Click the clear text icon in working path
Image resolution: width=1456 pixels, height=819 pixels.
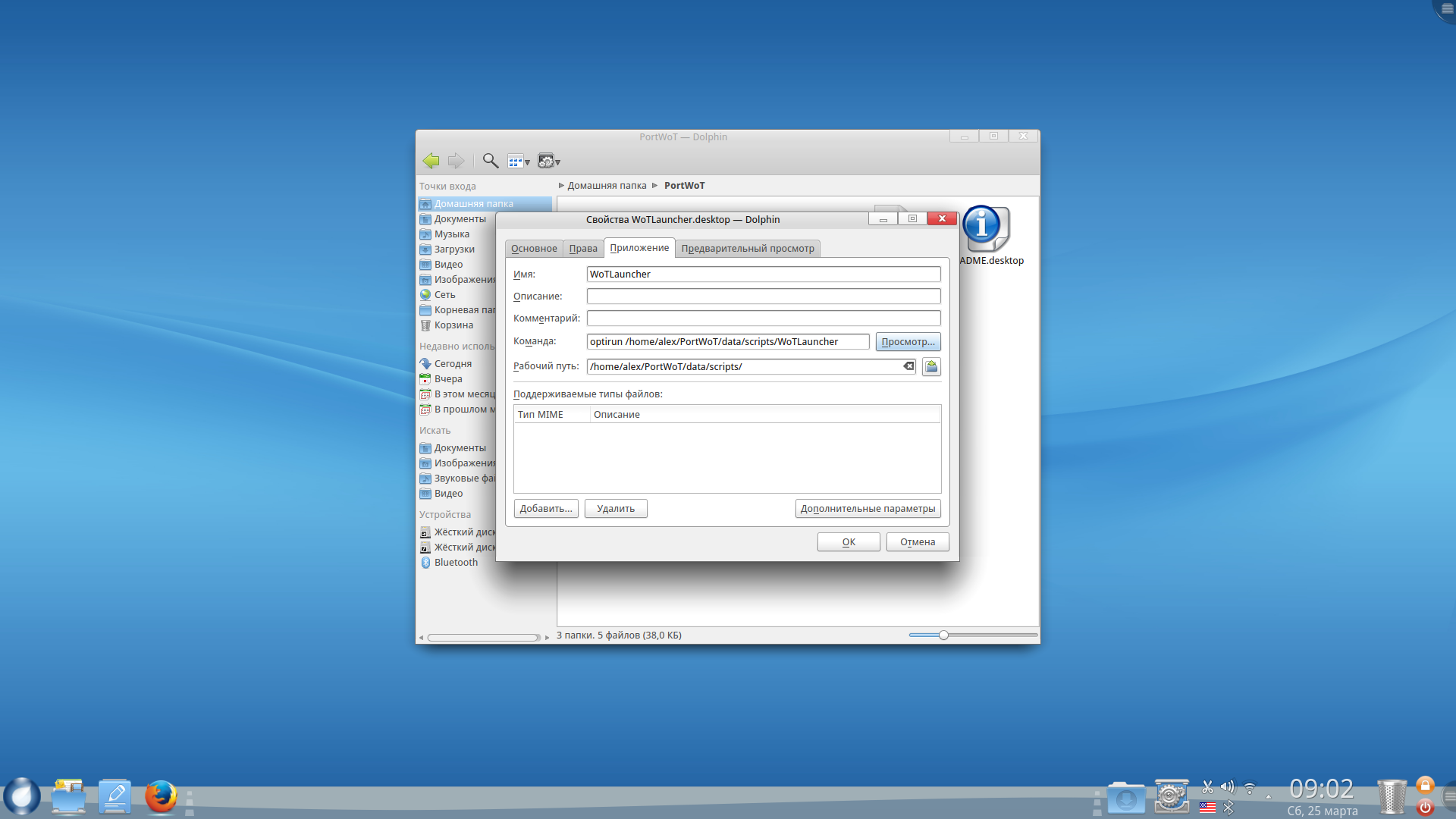[908, 366]
